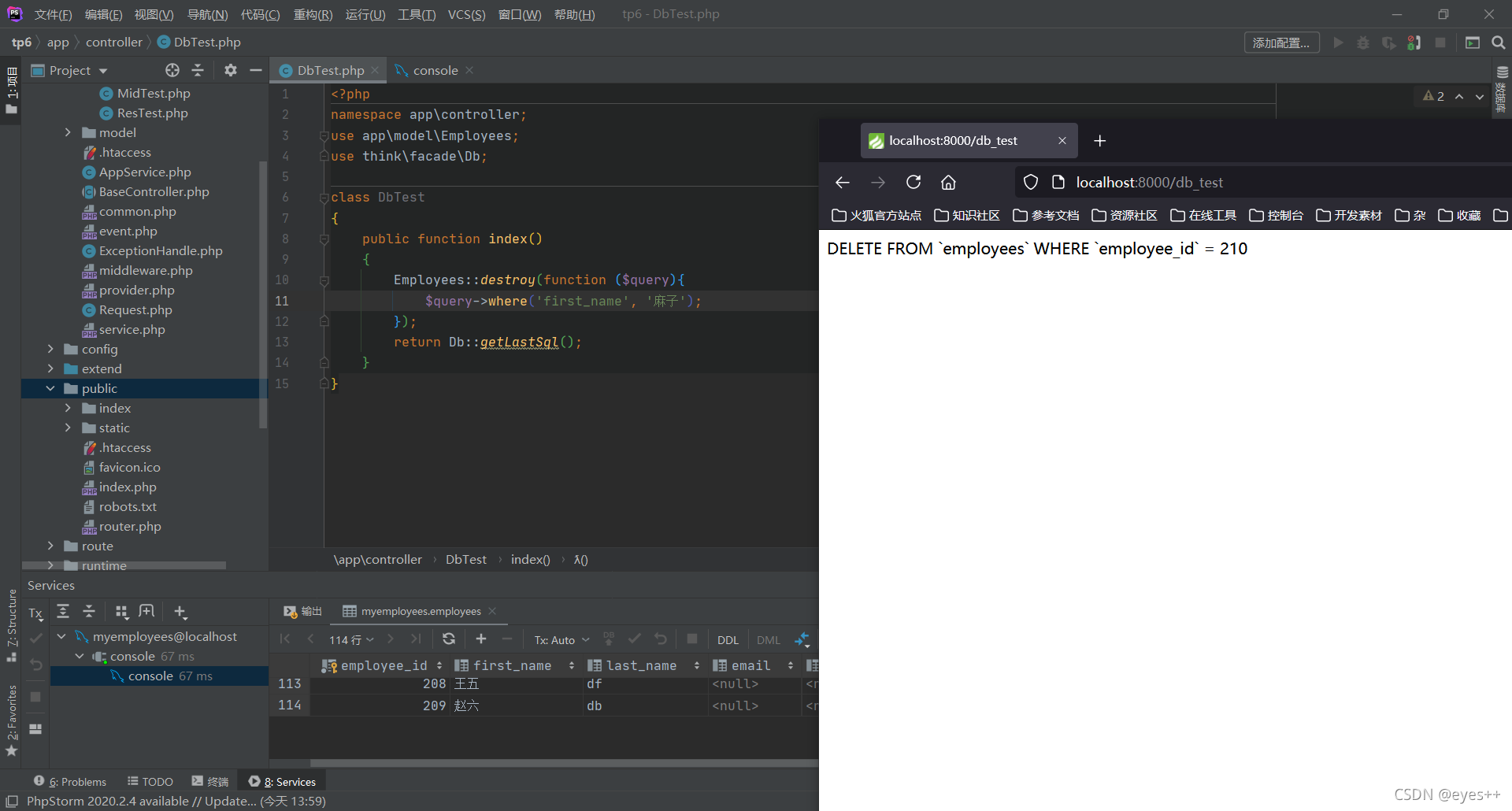Image resolution: width=1512 pixels, height=811 pixels.
Task: Click the Search Everywhere magnifier icon in PhpStorm
Action: point(1499,43)
